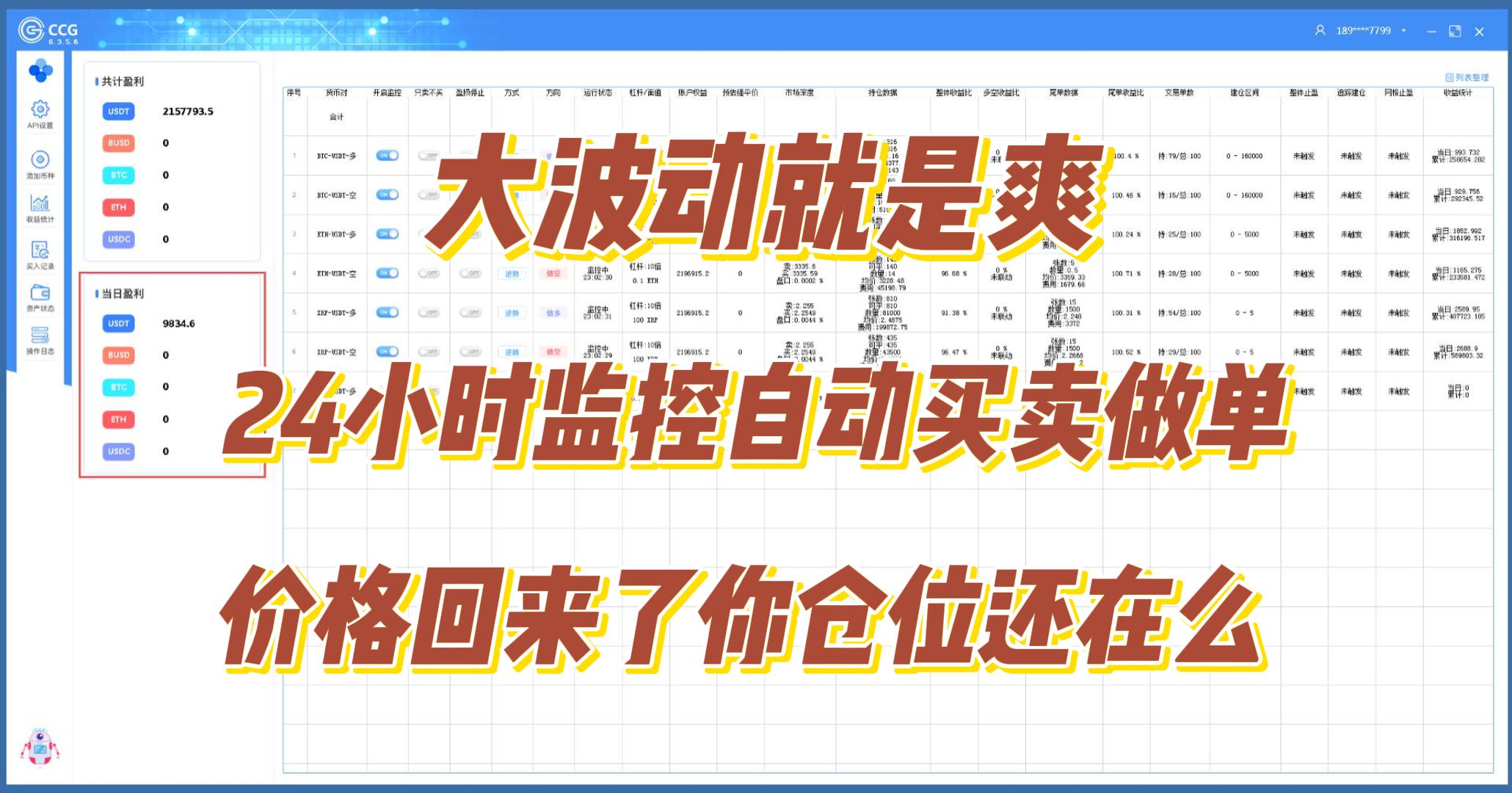This screenshot has height=793, width=1512.
Task: Turn off monitoring for XRP-USDT-空 row
Action: [x=387, y=352]
